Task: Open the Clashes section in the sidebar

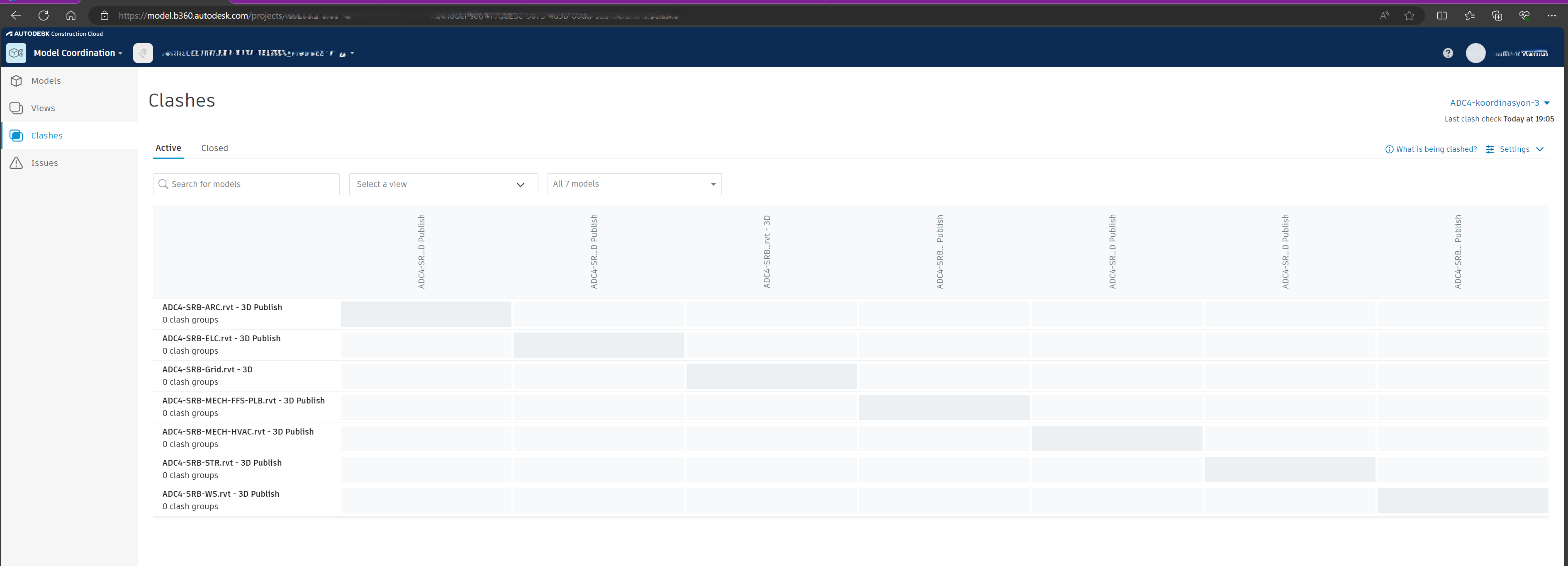Action: (46, 135)
